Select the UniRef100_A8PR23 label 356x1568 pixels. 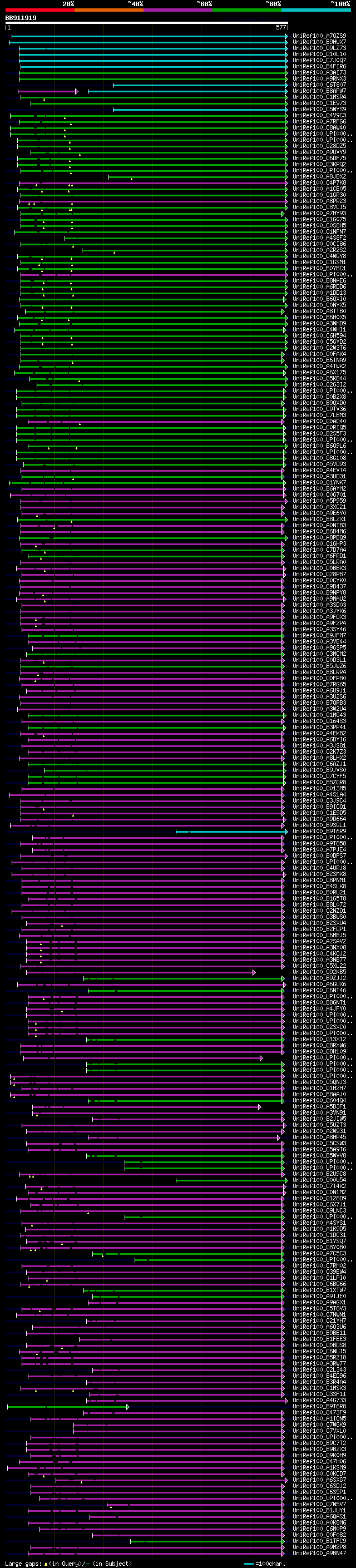coord(319,201)
